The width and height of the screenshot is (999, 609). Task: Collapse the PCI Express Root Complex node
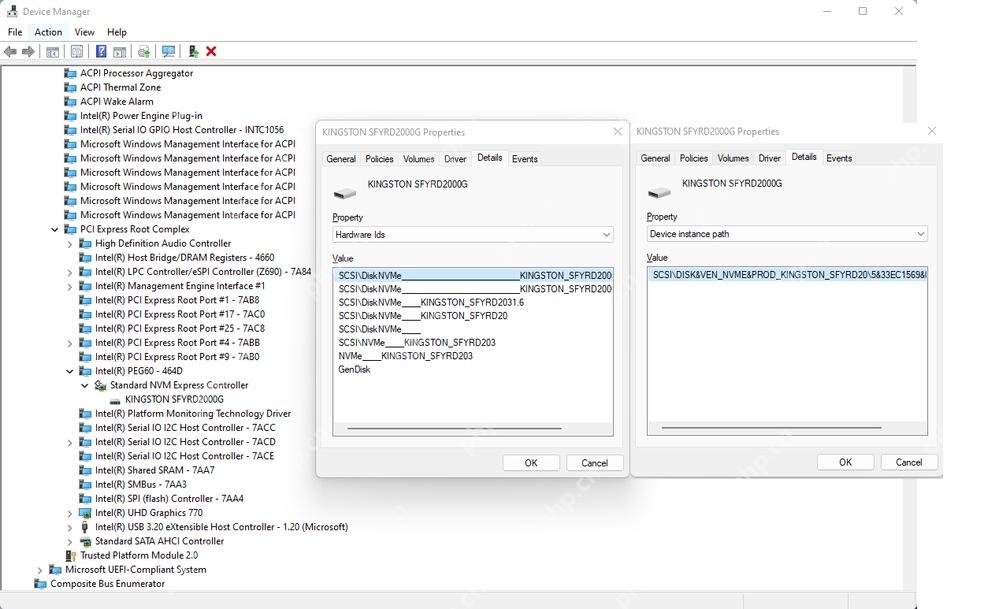[x=55, y=229]
